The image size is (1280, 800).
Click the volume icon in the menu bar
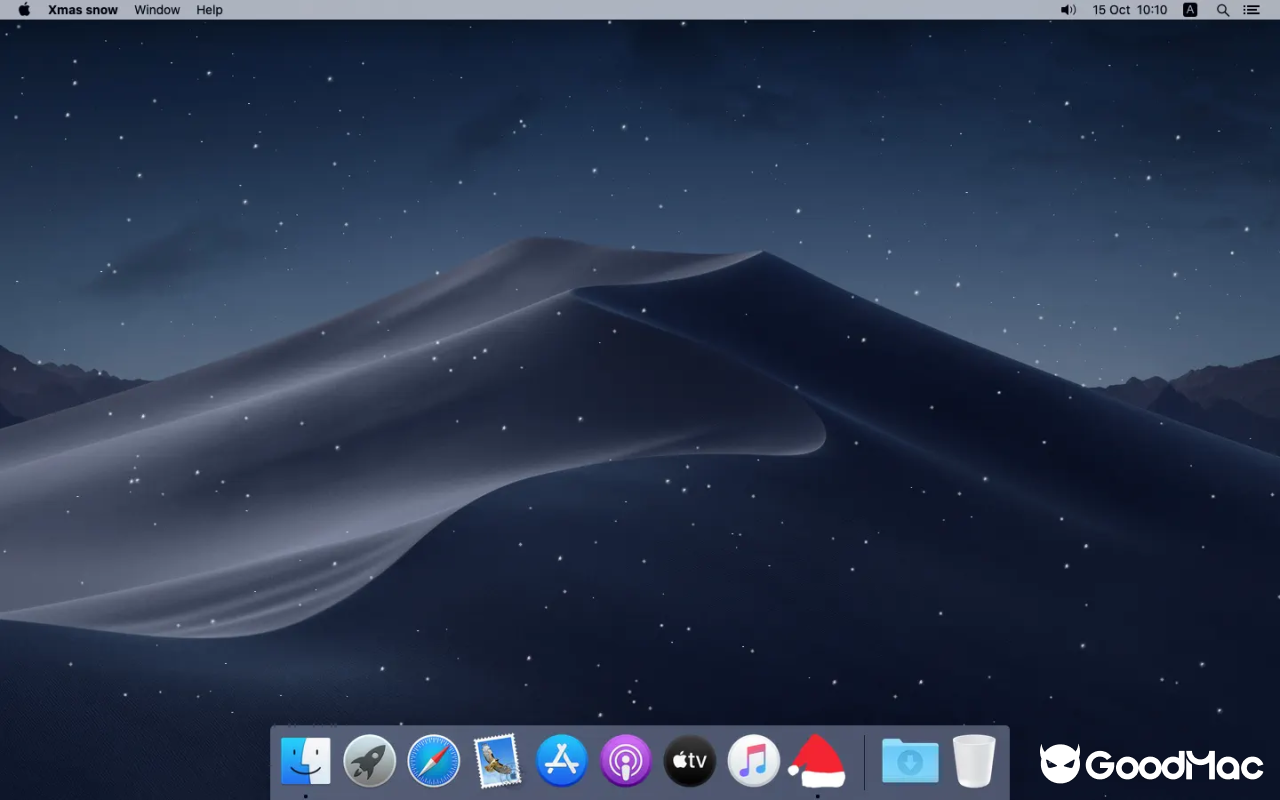click(x=1068, y=10)
